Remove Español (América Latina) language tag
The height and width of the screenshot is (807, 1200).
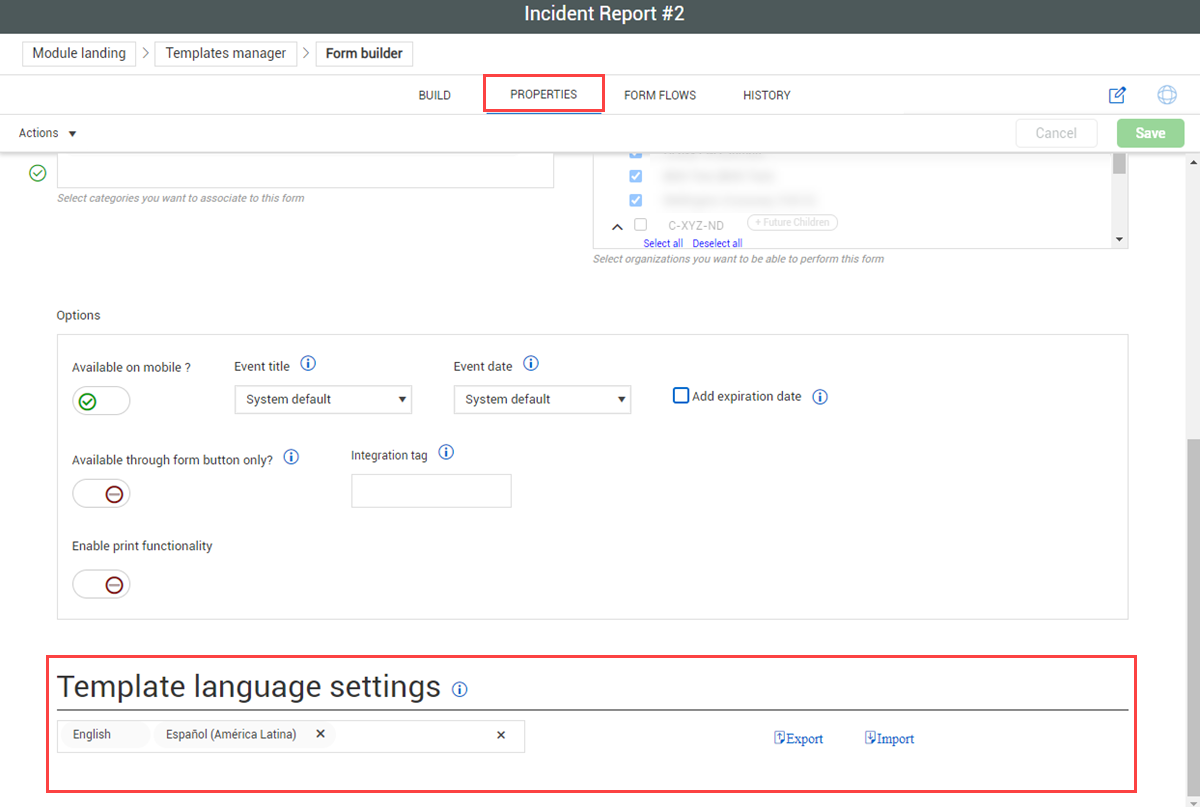pyautogui.click(x=321, y=734)
